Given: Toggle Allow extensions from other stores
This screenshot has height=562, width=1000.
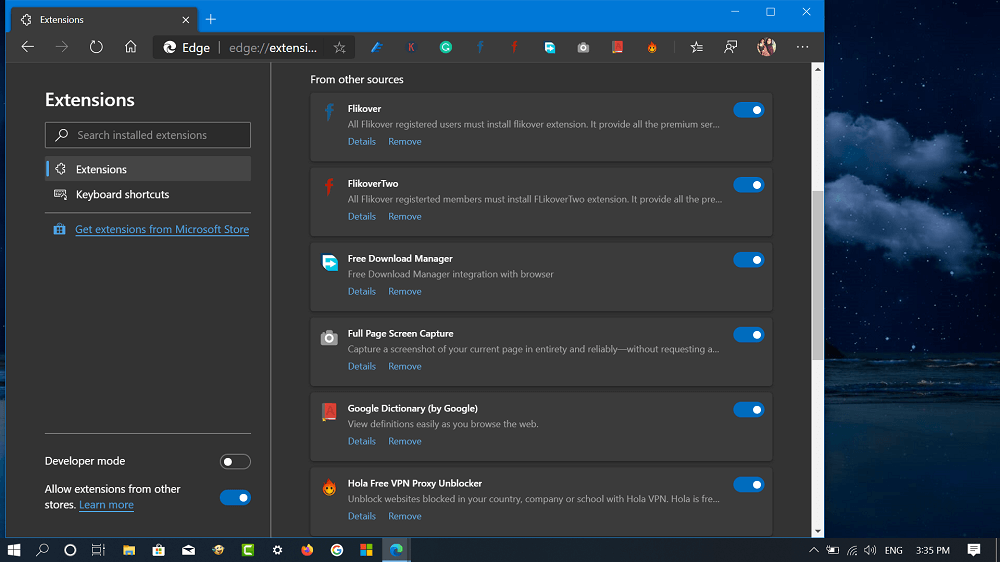Looking at the screenshot, I should (x=235, y=498).
